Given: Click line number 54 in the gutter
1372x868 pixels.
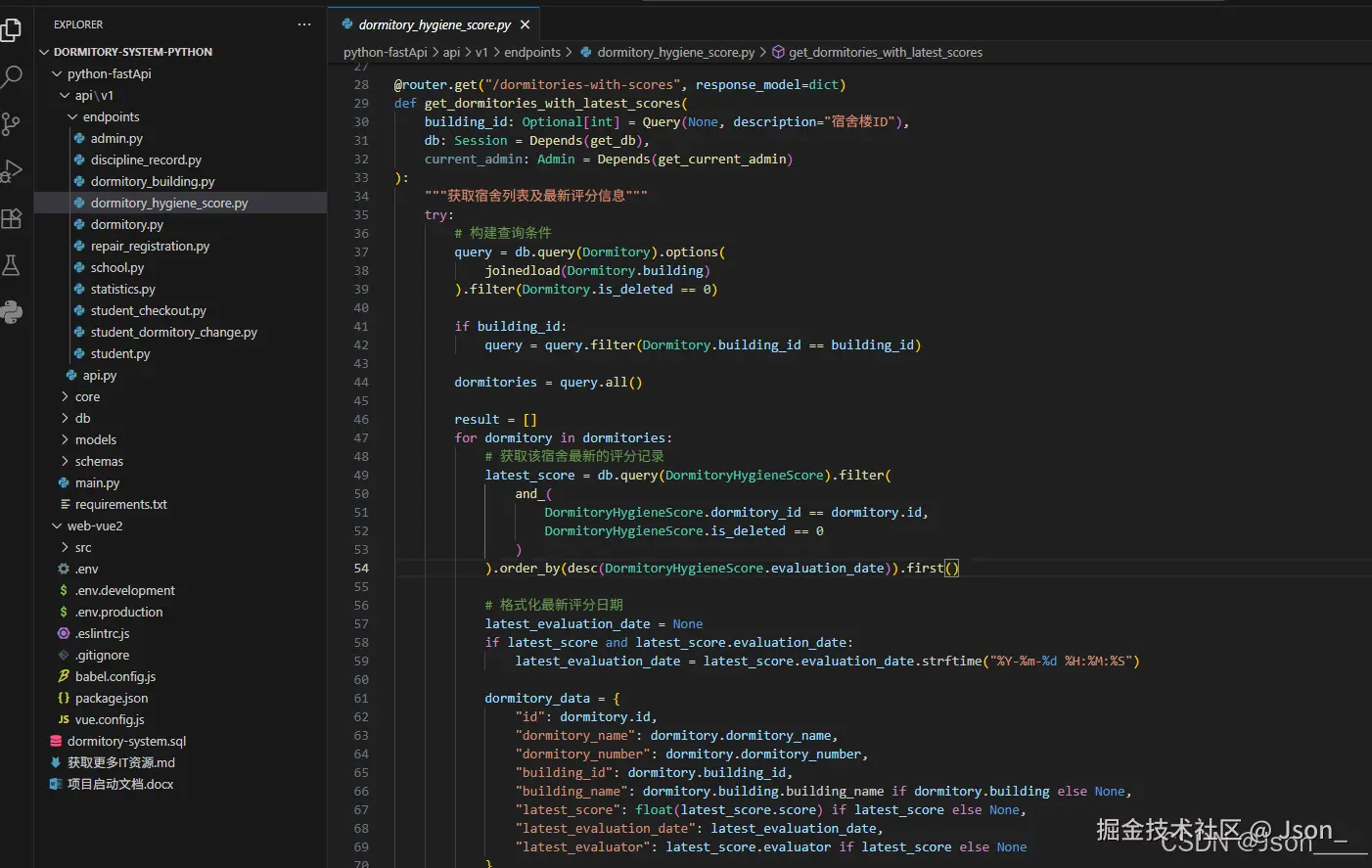Looking at the screenshot, I should pos(361,569).
